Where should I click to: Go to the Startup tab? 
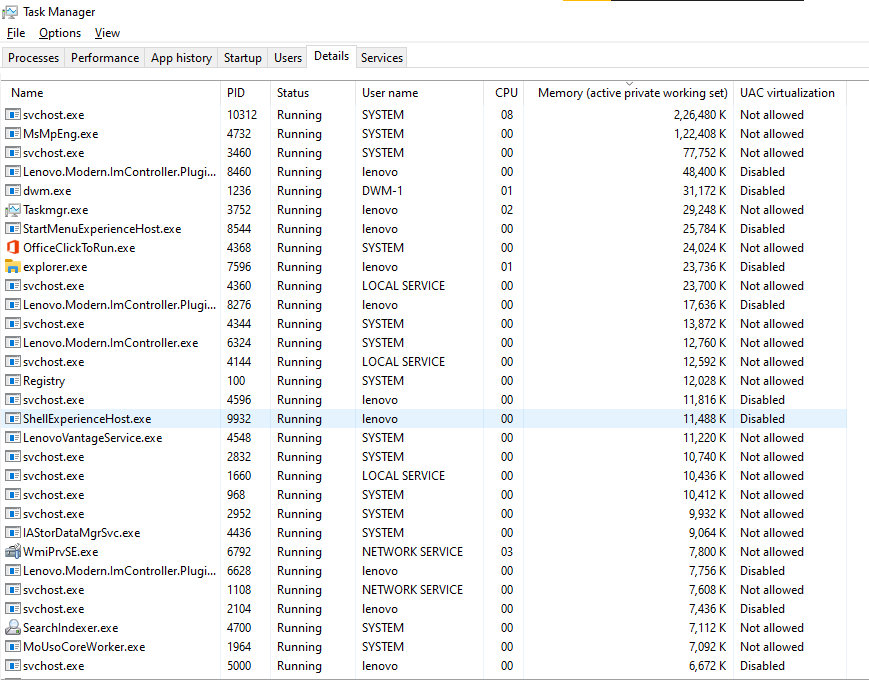point(243,58)
